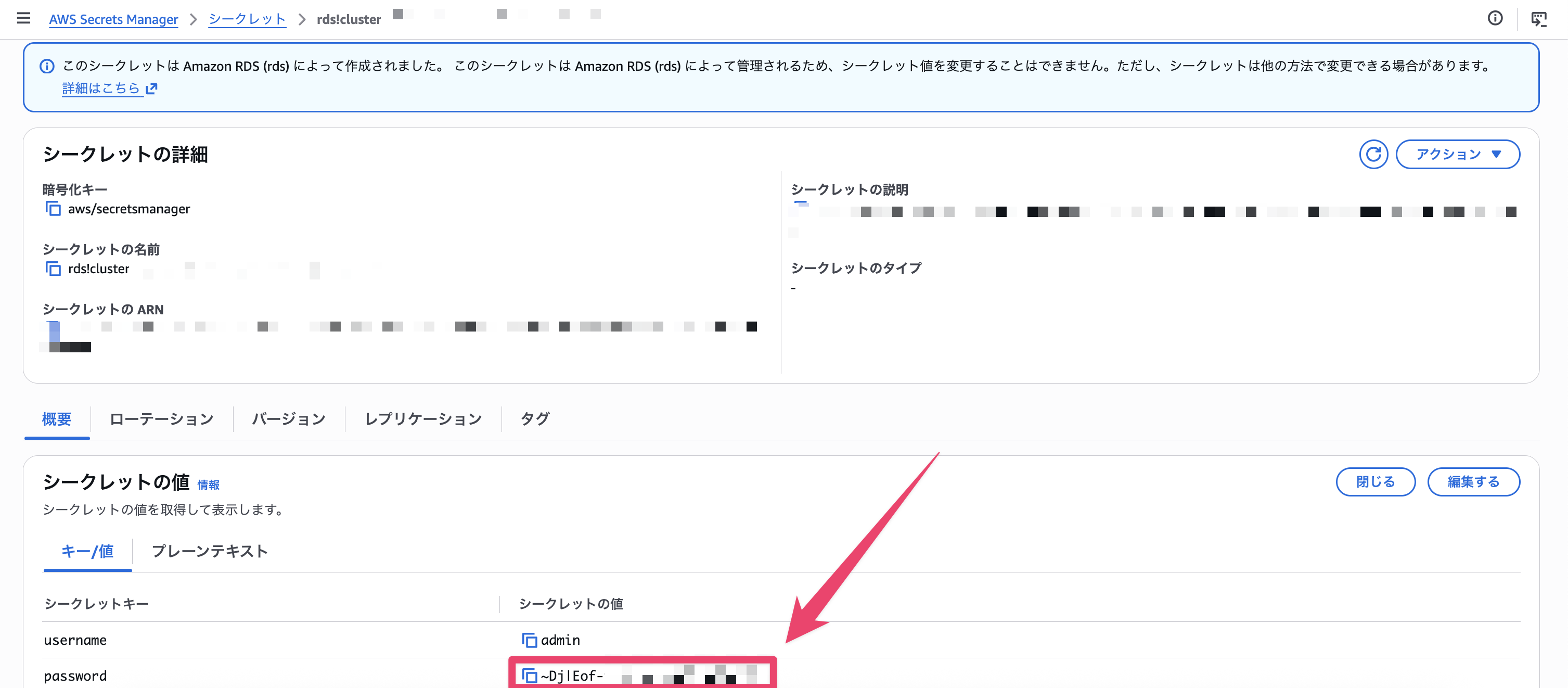Open the 情報 link beside secret value heading
Image resolution: width=1568 pixels, height=688 pixels.
coord(208,485)
